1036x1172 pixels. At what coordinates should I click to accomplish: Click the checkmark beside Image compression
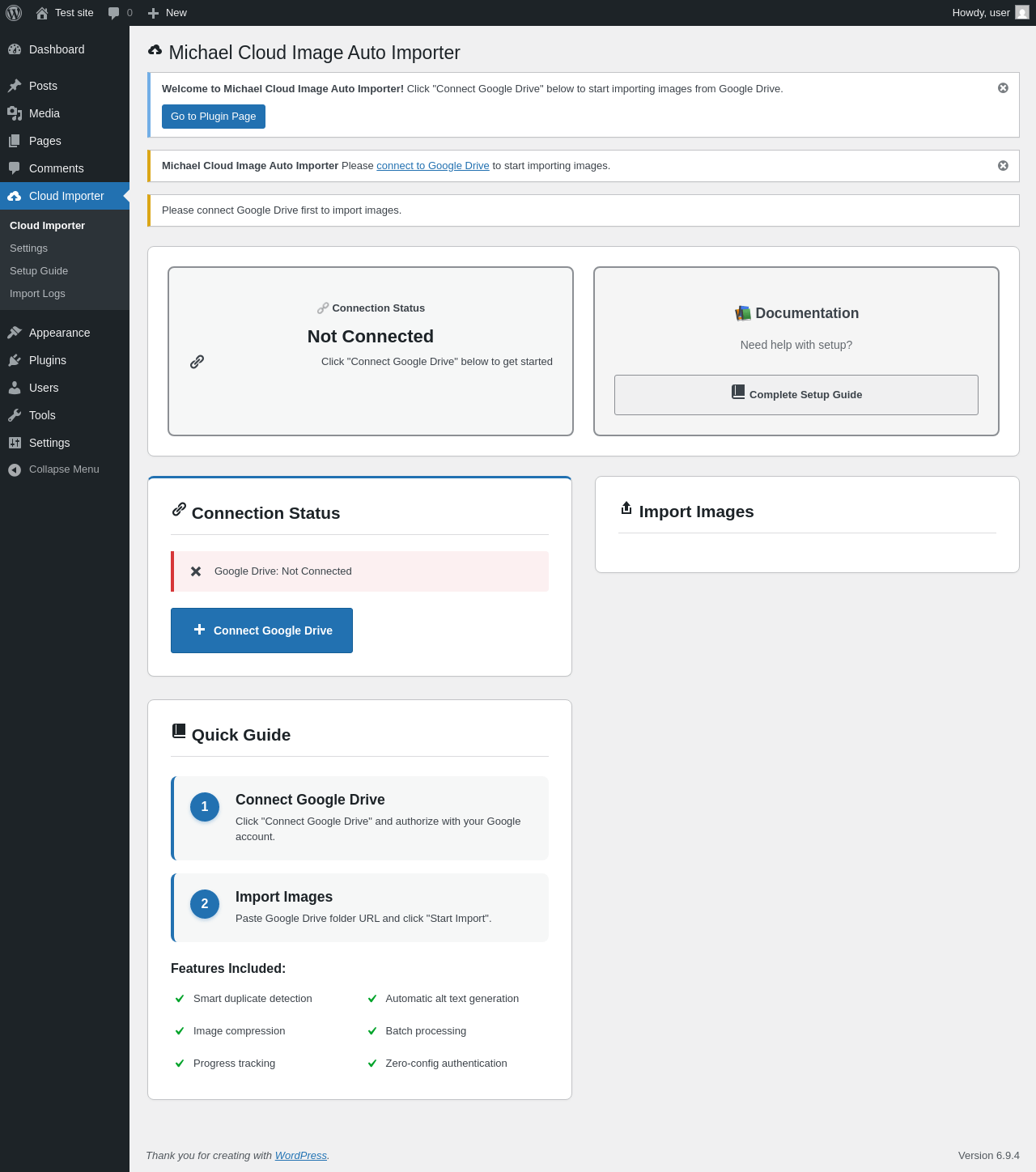[x=180, y=1031]
